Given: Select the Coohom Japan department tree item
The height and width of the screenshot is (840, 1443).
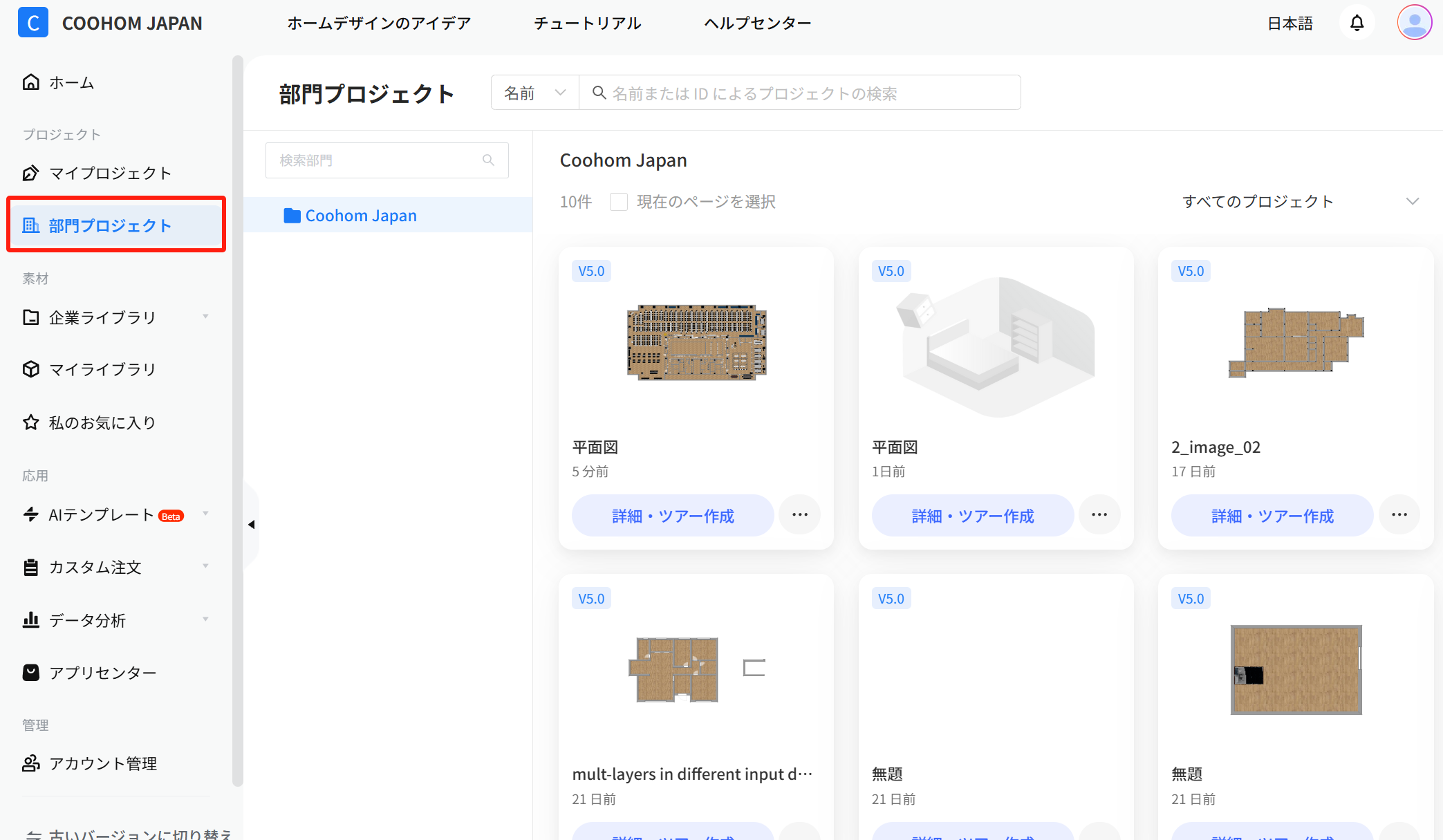Looking at the screenshot, I should tap(389, 216).
